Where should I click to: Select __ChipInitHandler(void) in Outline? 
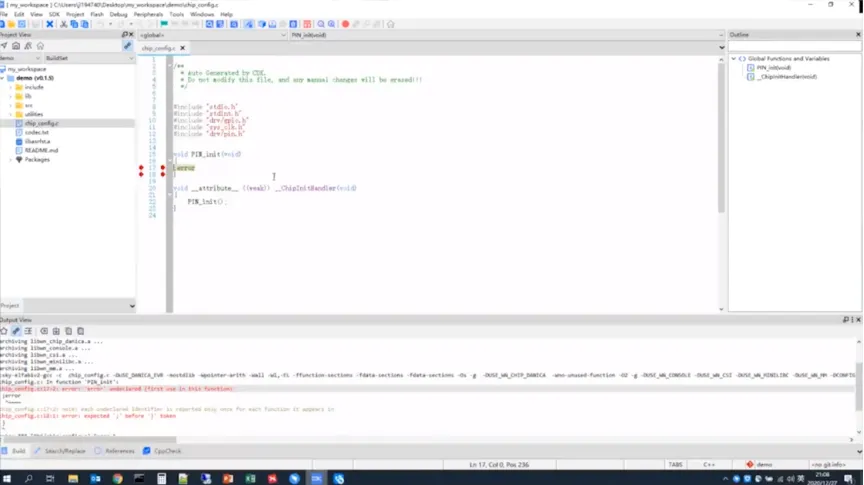[786, 77]
